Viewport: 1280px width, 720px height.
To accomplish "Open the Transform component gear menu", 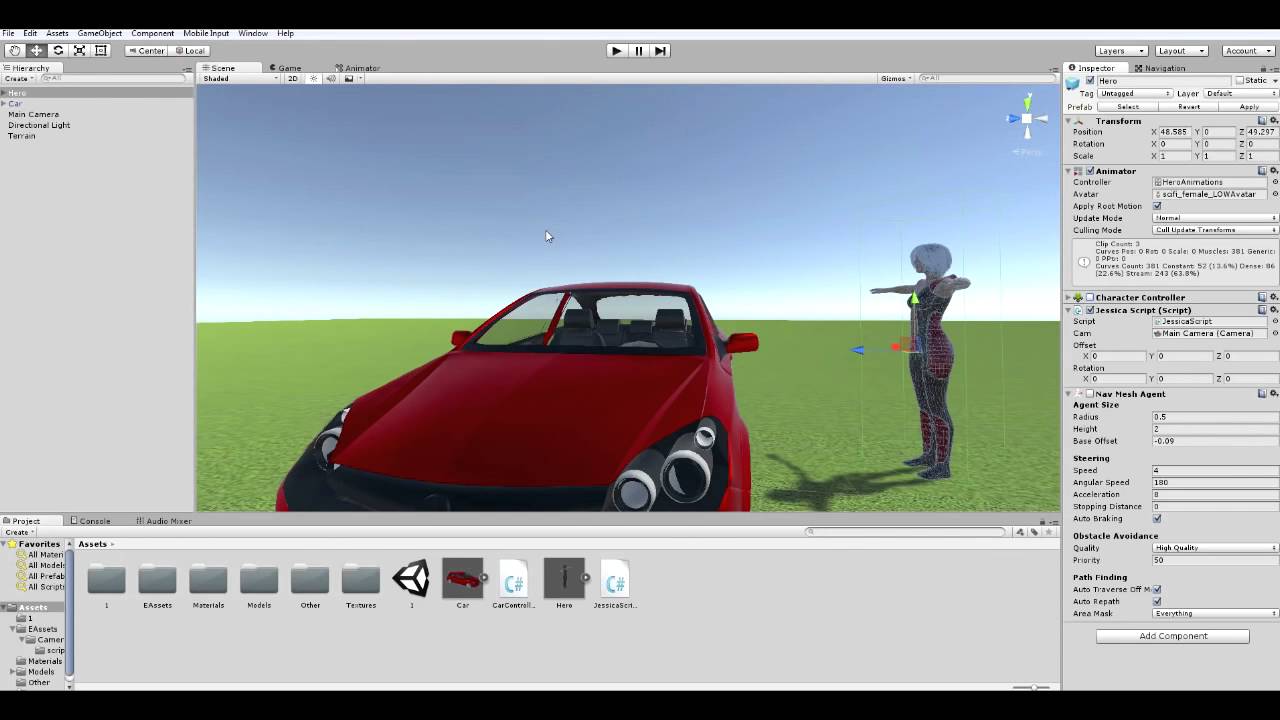I will (x=1274, y=121).
